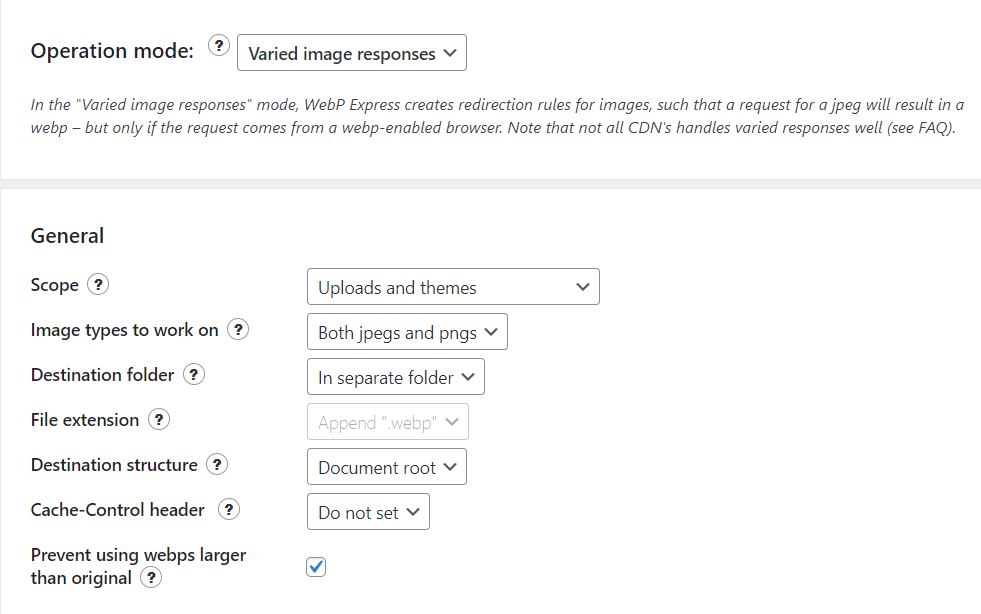Click the disabled 'Append .webp' dropdown
The image size is (981, 614).
coord(387,422)
